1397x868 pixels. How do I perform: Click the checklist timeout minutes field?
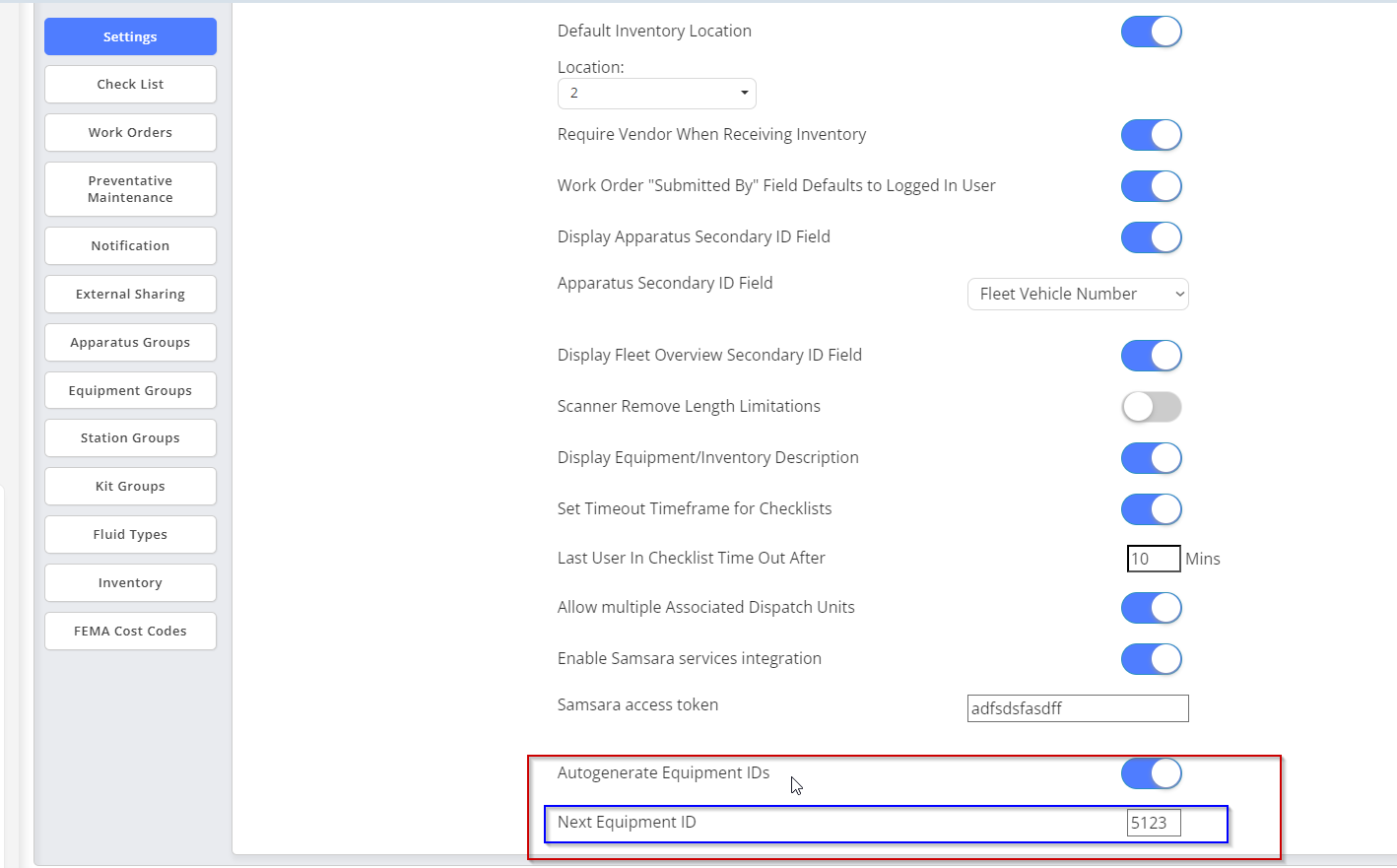pyautogui.click(x=1153, y=559)
